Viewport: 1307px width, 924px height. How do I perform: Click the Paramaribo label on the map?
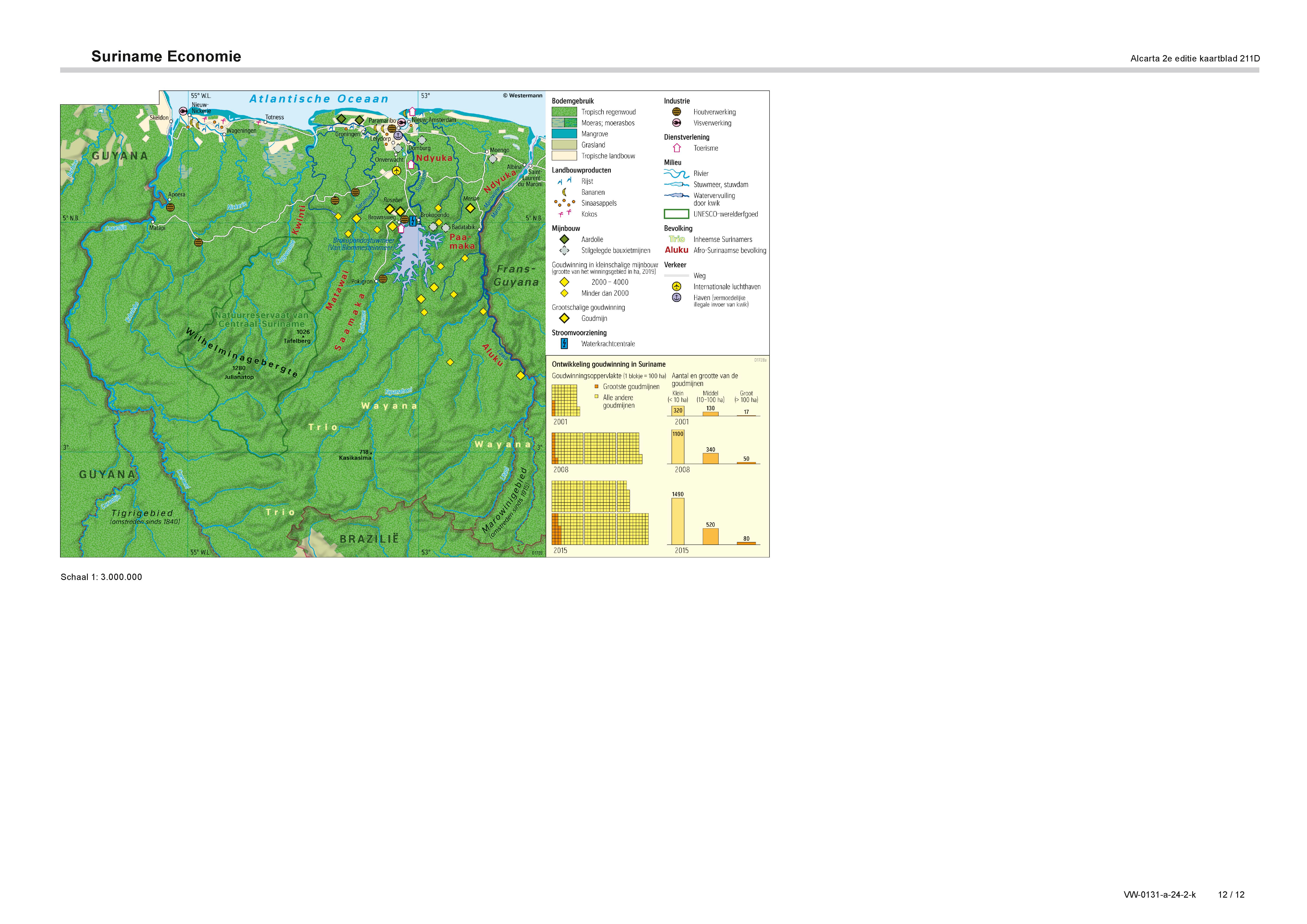382,121
